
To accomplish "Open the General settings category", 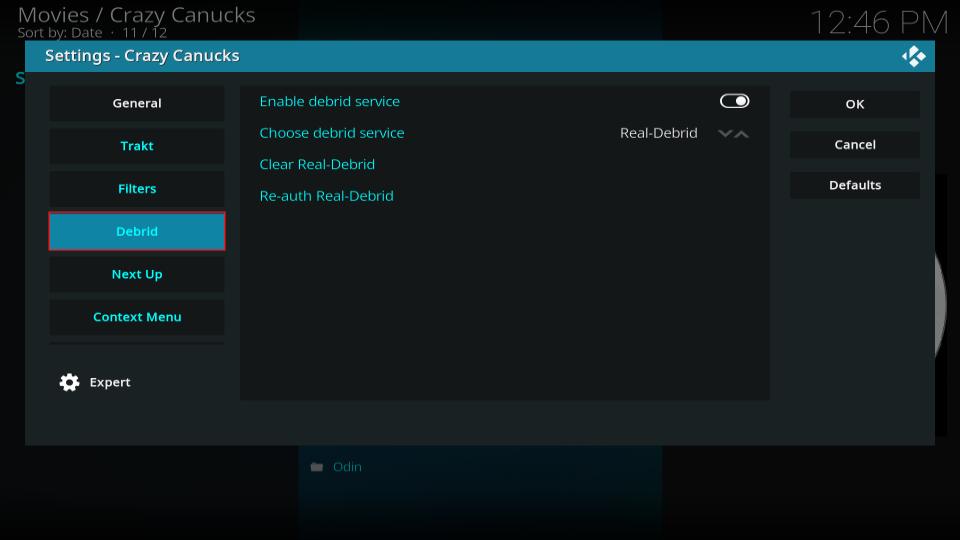I will click(137, 103).
